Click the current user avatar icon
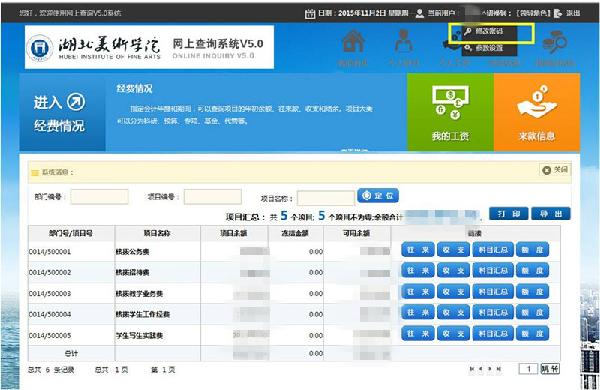 coord(420,13)
